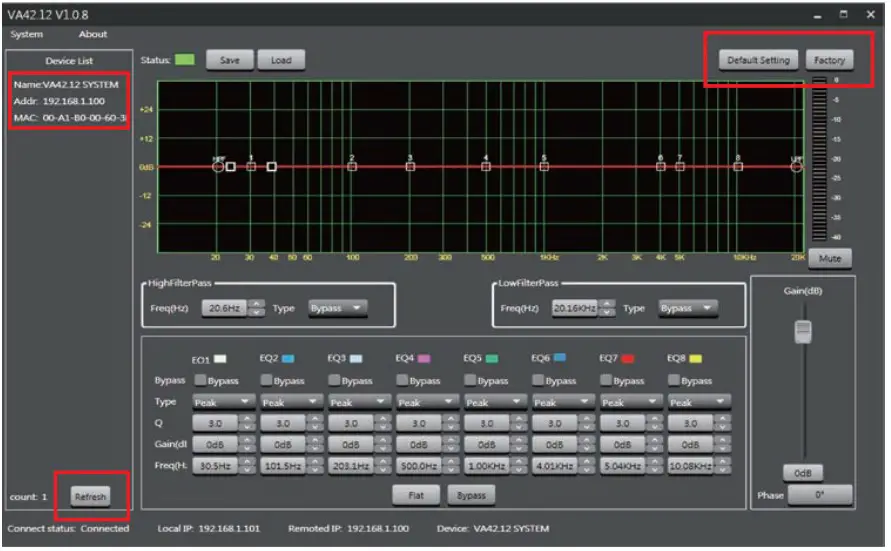The image size is (891, 551).
Task: Click the EQ8 frequency field 10.08KHz
Action: pyautogui.click(x=690, y=466)
